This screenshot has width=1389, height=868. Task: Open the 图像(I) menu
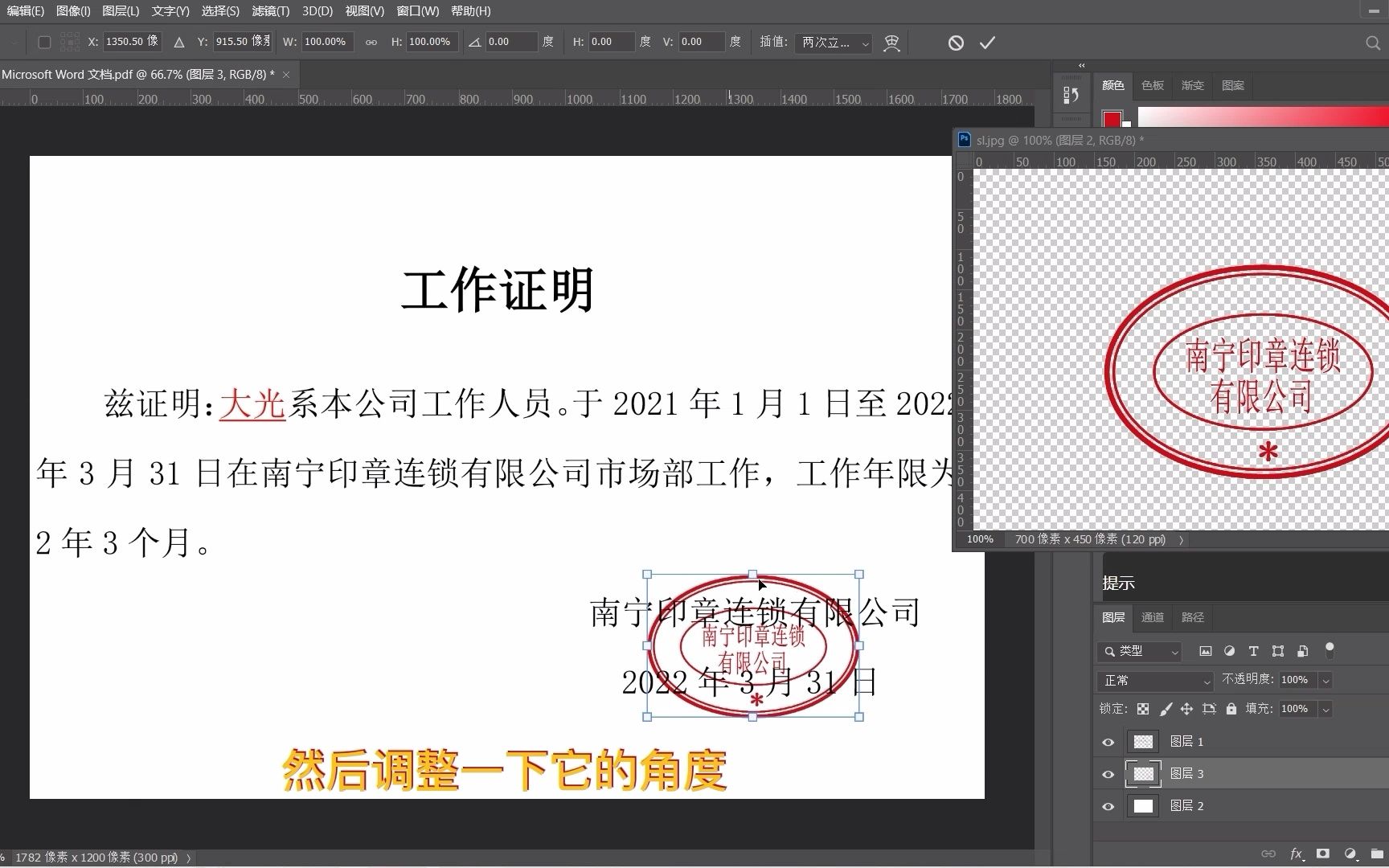(x=73, y=11)
